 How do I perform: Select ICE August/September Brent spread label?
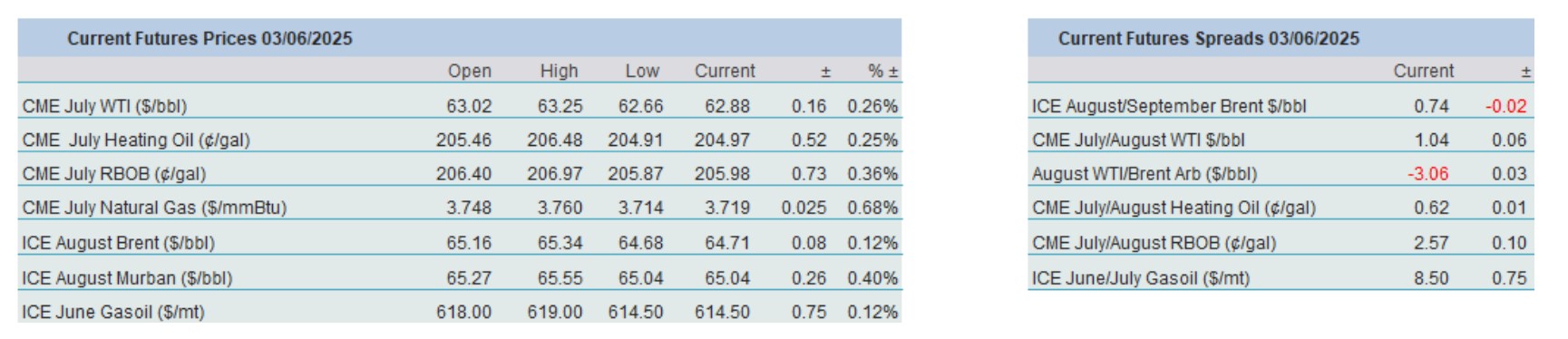1169,106
